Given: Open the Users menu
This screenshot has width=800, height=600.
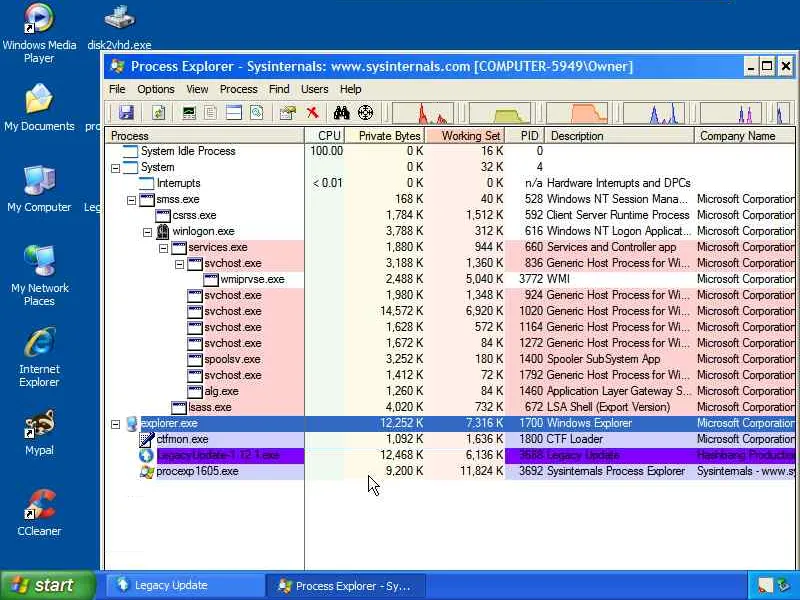Looking at the screenshot, I should coord(314,89).
